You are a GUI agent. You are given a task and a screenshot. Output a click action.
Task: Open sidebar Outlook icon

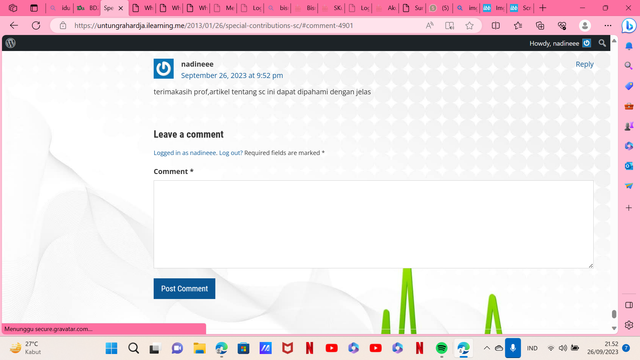(x=629, y=166)
